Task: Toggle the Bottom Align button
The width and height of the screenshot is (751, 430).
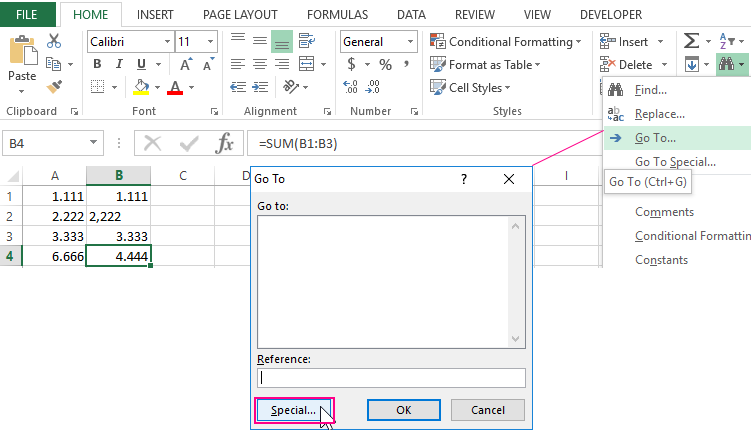Action: pos(281,41)
